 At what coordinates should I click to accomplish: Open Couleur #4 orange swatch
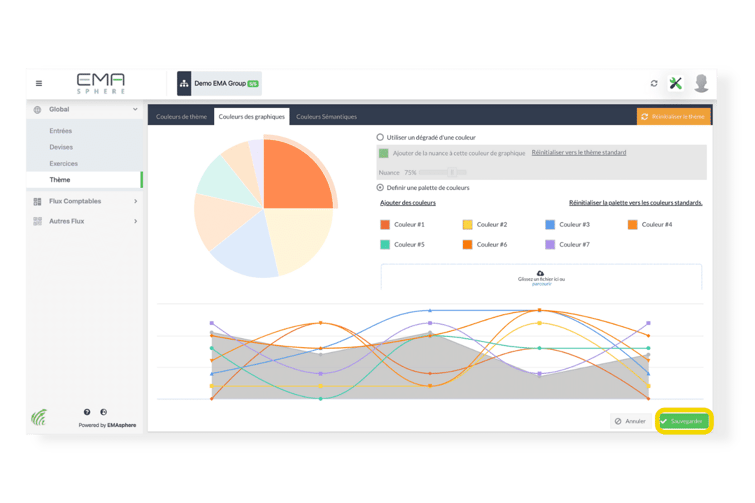632,225
